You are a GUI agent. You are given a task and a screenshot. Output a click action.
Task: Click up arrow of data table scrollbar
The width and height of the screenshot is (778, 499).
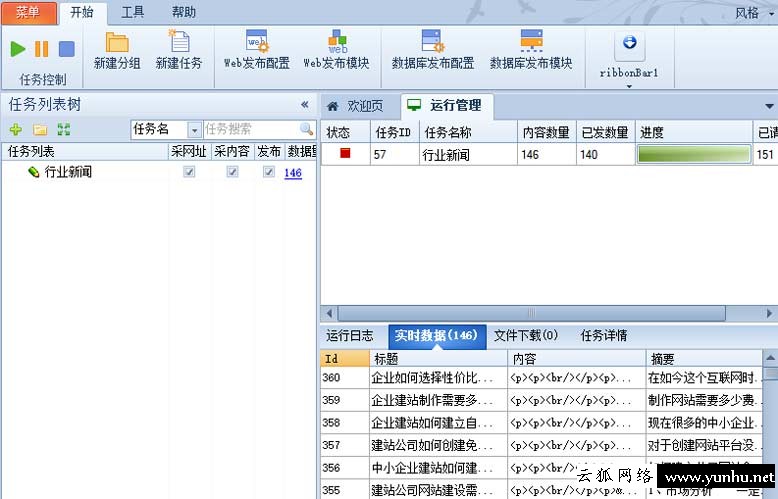pos(770,358)
